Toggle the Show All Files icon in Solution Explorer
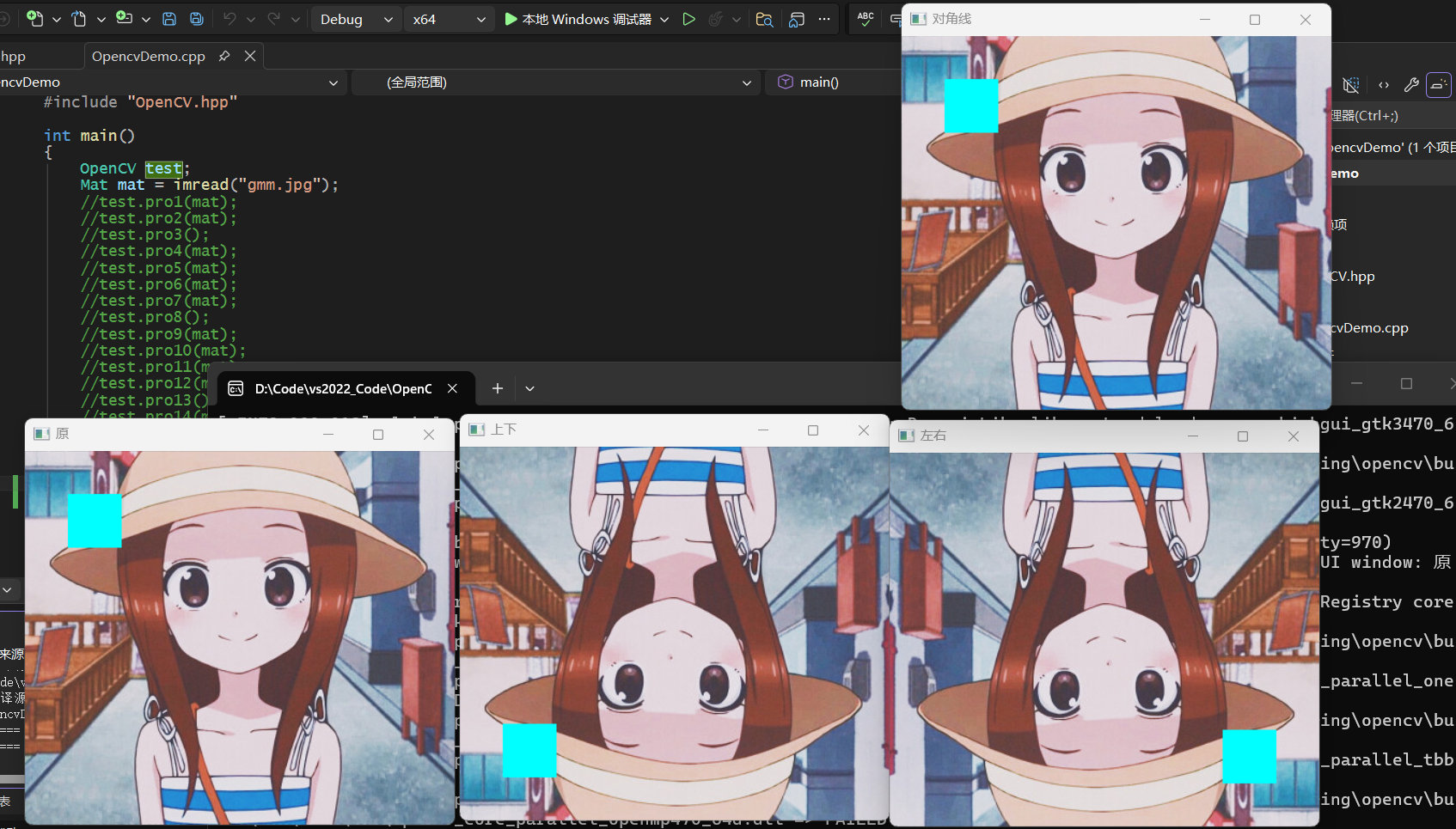Viewport: 1456px width, 829px height. tap(1351, 84)
